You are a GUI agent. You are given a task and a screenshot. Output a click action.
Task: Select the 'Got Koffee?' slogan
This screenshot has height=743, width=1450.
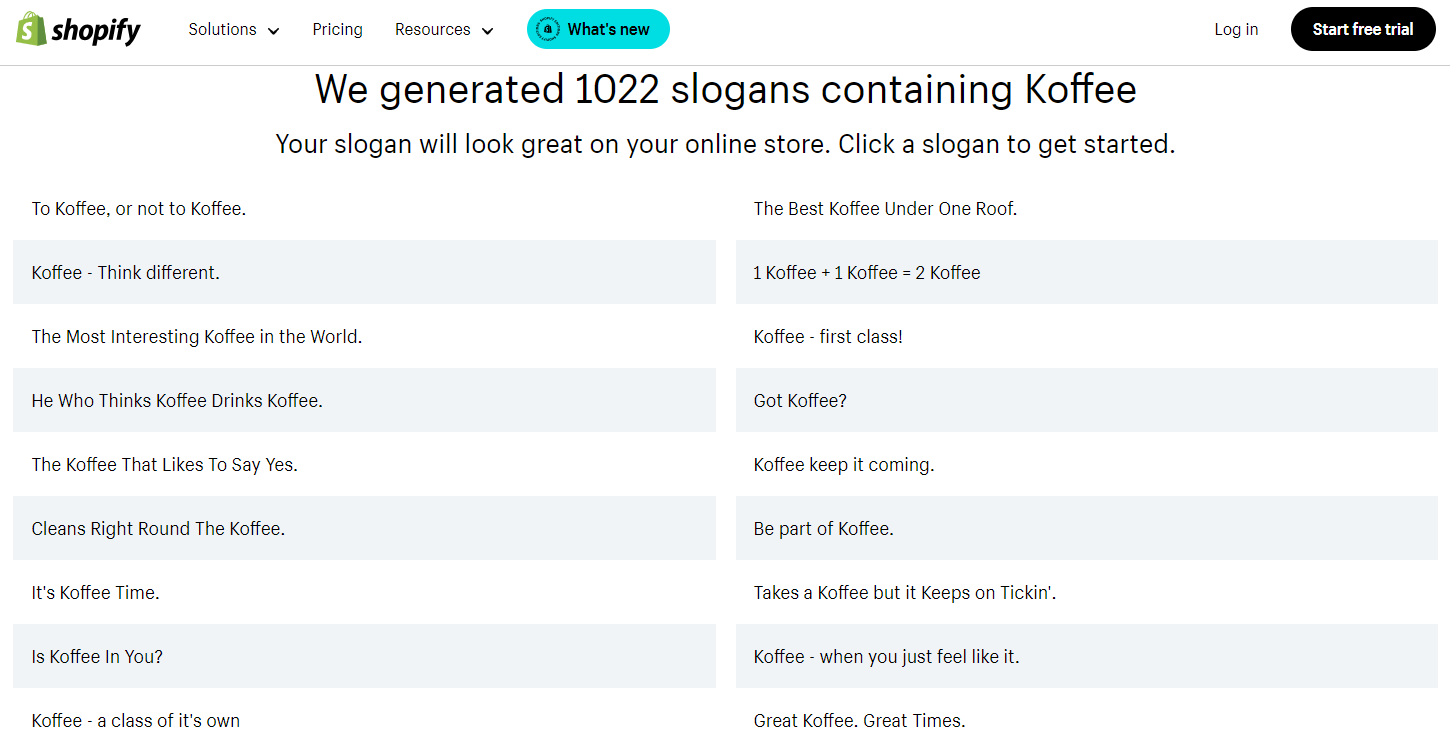point(800,401)
